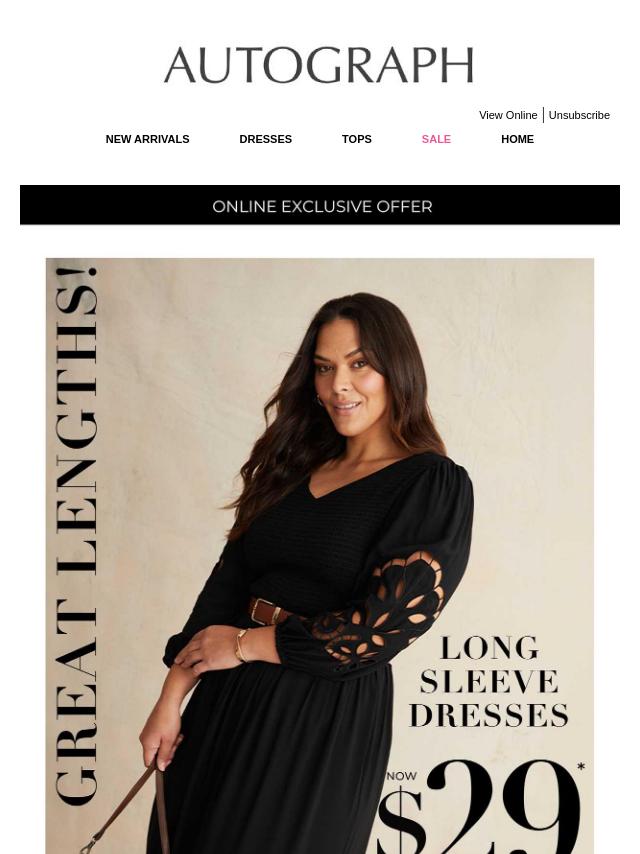Click the brown bag strap in hand

click(128, 806)
